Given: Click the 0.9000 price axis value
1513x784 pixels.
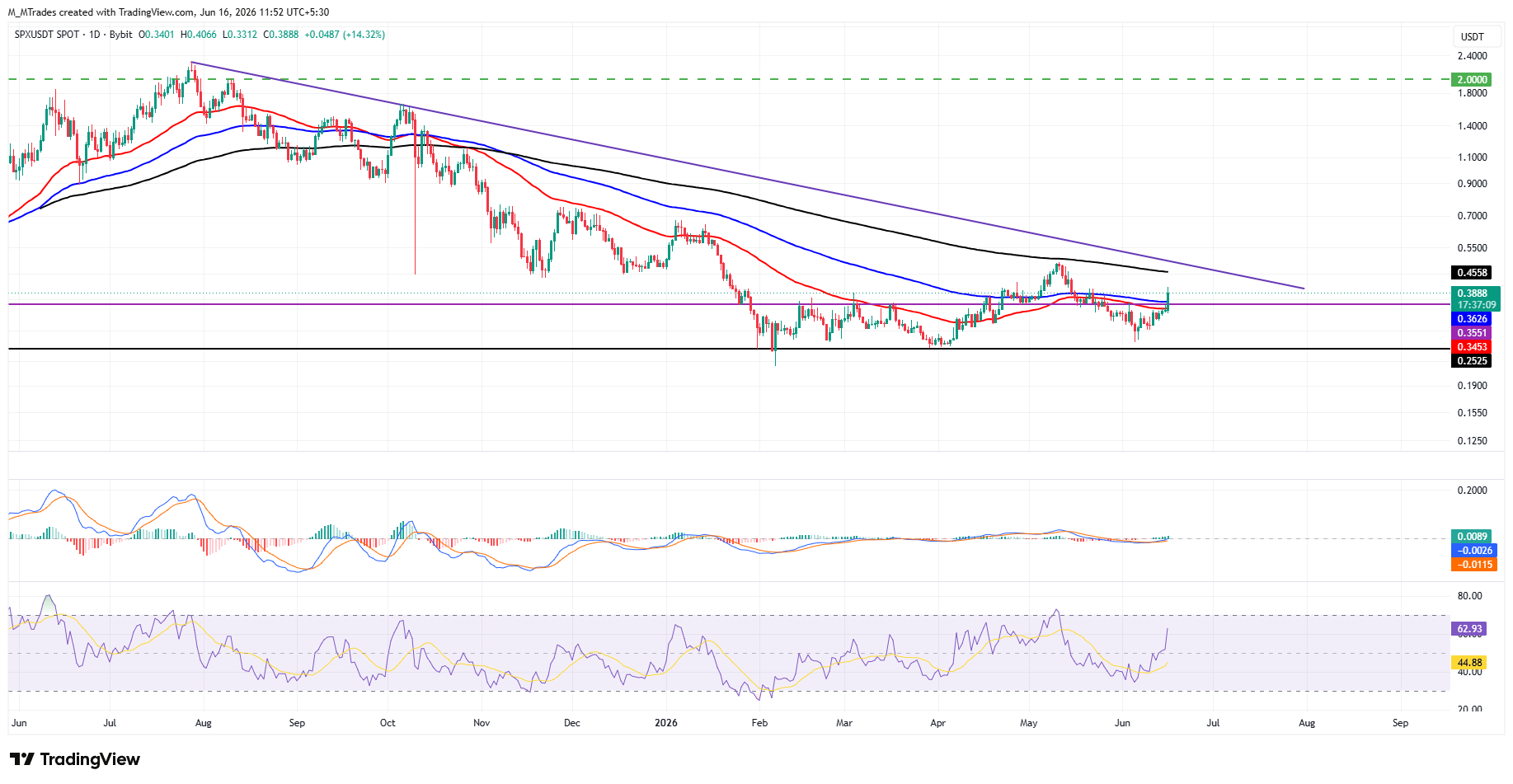Looking at the screenshot, I should [1473, 184].
